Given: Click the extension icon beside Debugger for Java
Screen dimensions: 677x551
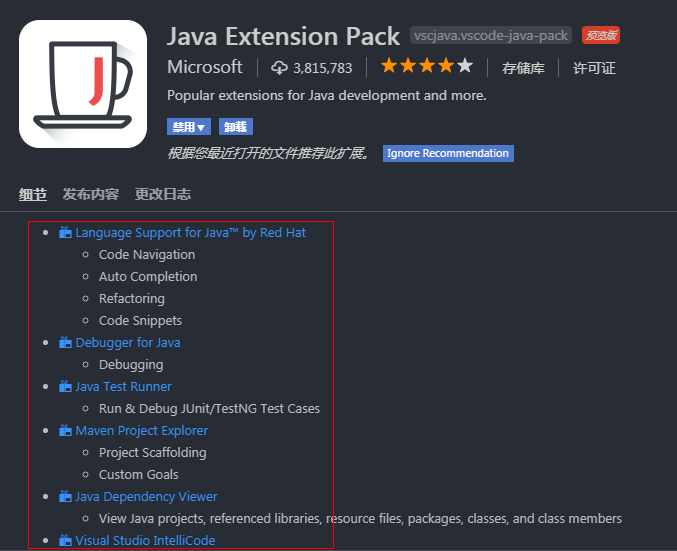Looking at the screenshot, I should tap(66, 343).
